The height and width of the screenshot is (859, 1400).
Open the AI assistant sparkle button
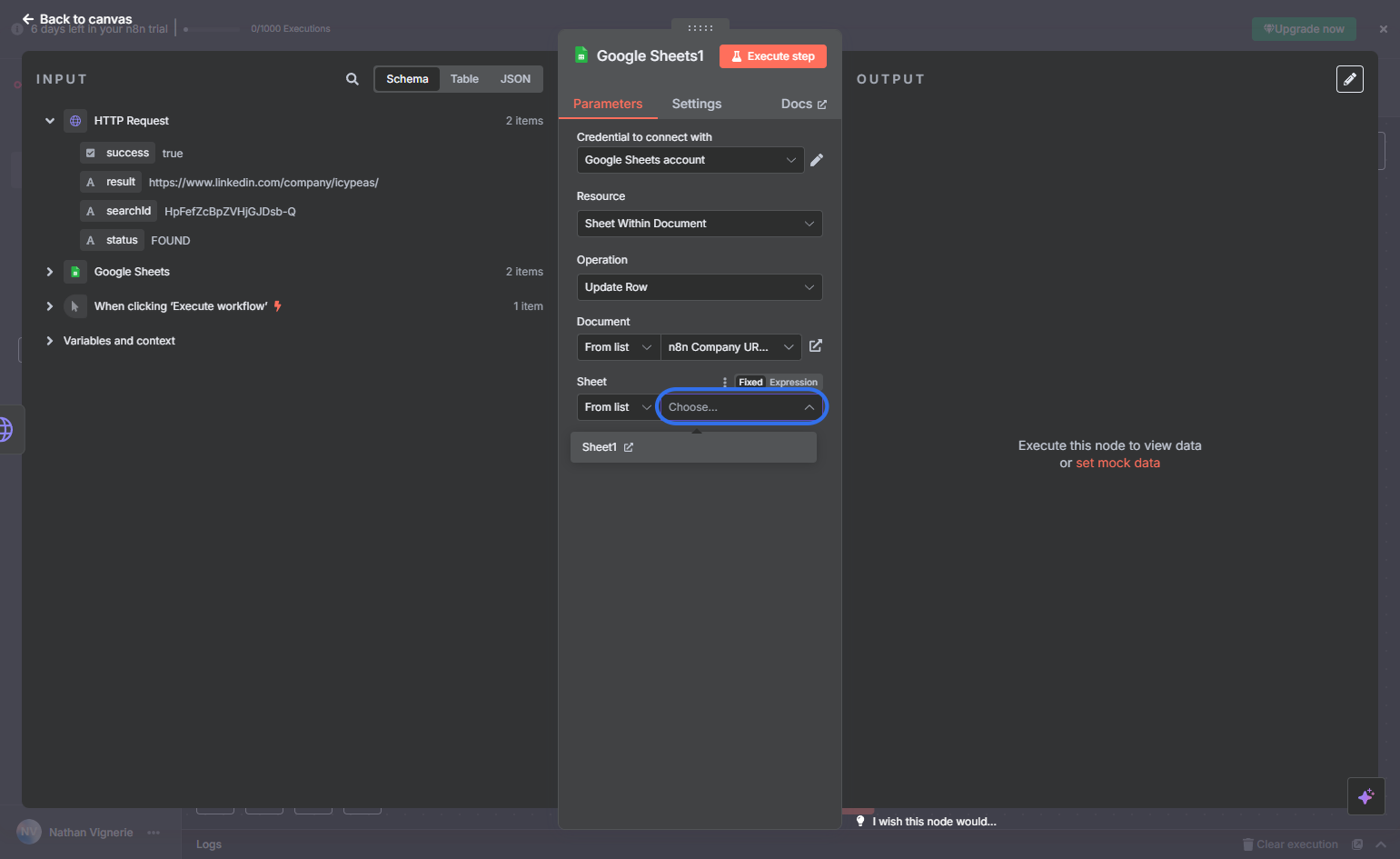[x=1365, y=796]
